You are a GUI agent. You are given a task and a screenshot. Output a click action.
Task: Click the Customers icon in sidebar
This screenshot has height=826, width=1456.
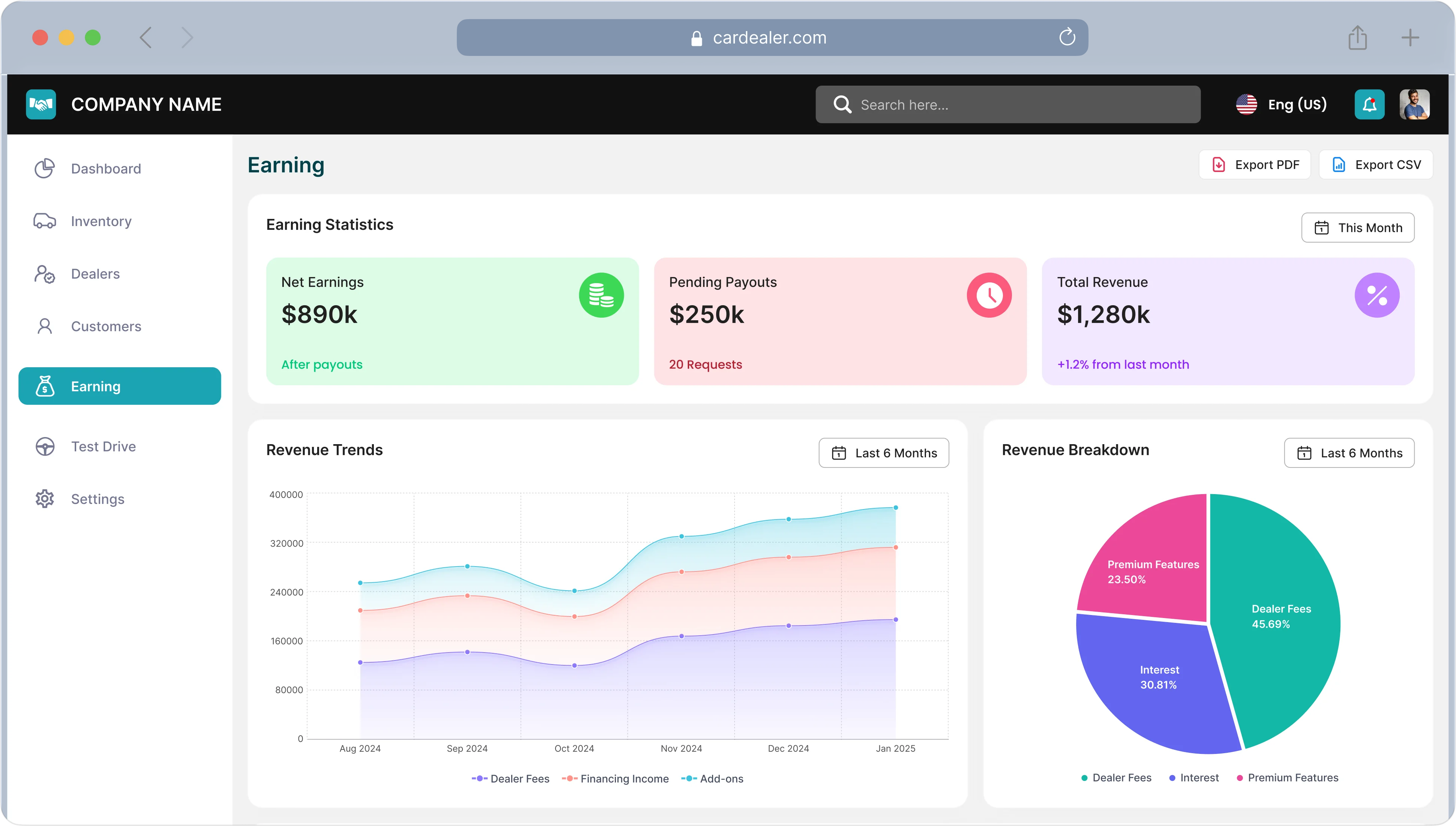coord(45,326)
